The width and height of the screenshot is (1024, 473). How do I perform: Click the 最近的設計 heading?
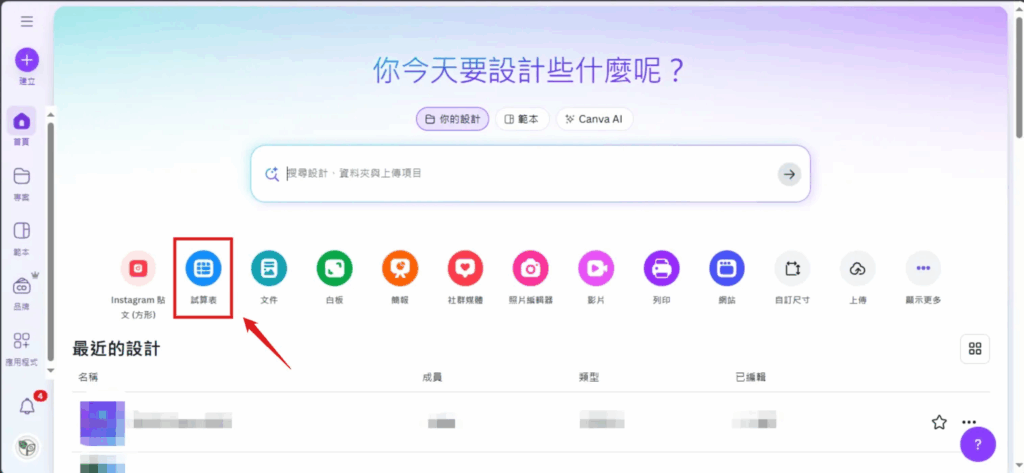click(x=116, y=348)
